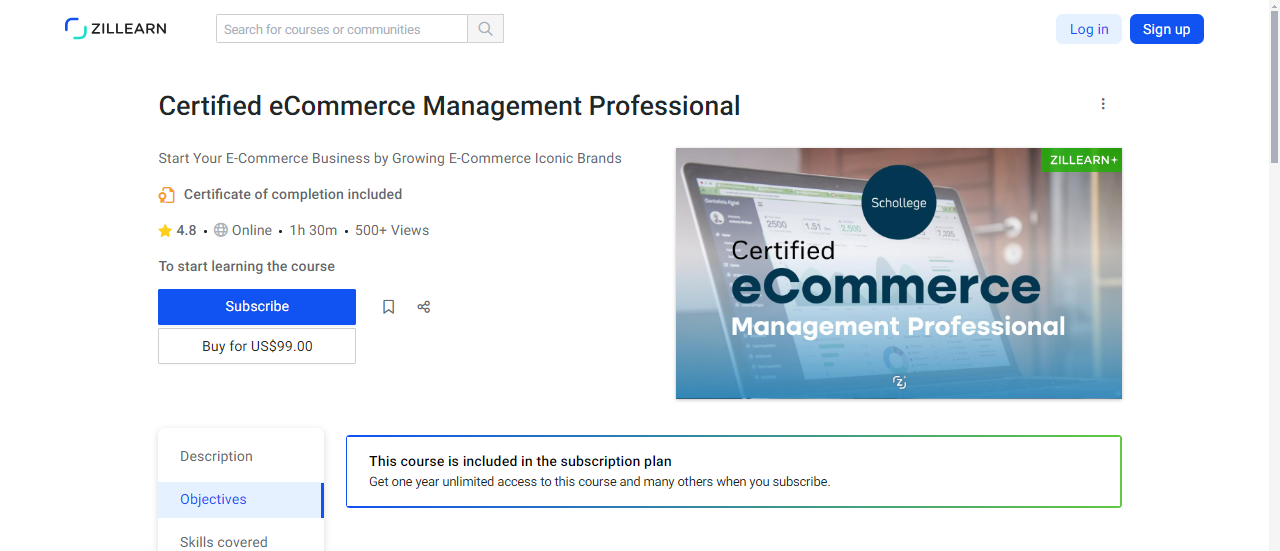This screenshot has width=1280, height=551.
Task: Bookmark this course with the bookmark icon
Action: pos(389,307)
